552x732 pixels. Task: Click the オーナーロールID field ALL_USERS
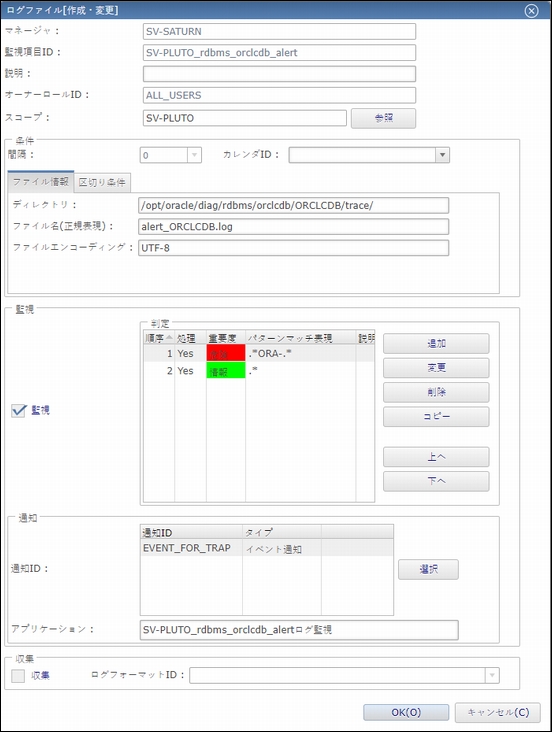tap(279, 95)
